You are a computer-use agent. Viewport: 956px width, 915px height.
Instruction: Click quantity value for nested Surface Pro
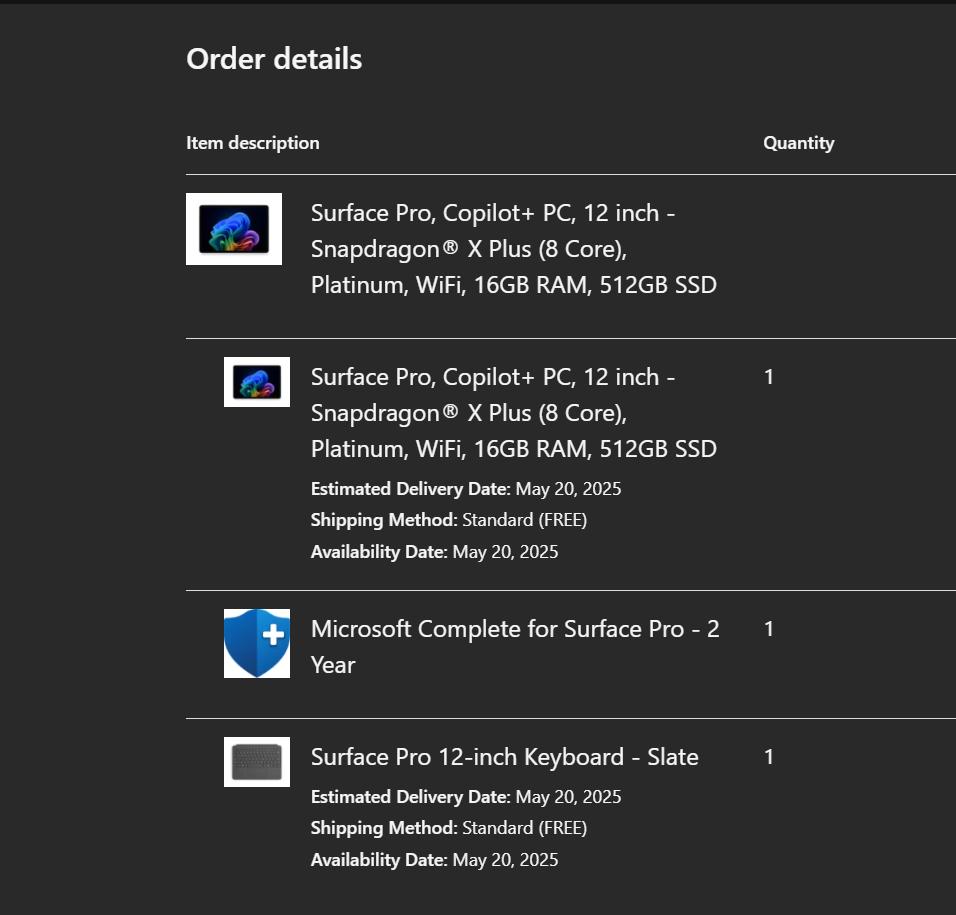[x=769, y=377]
